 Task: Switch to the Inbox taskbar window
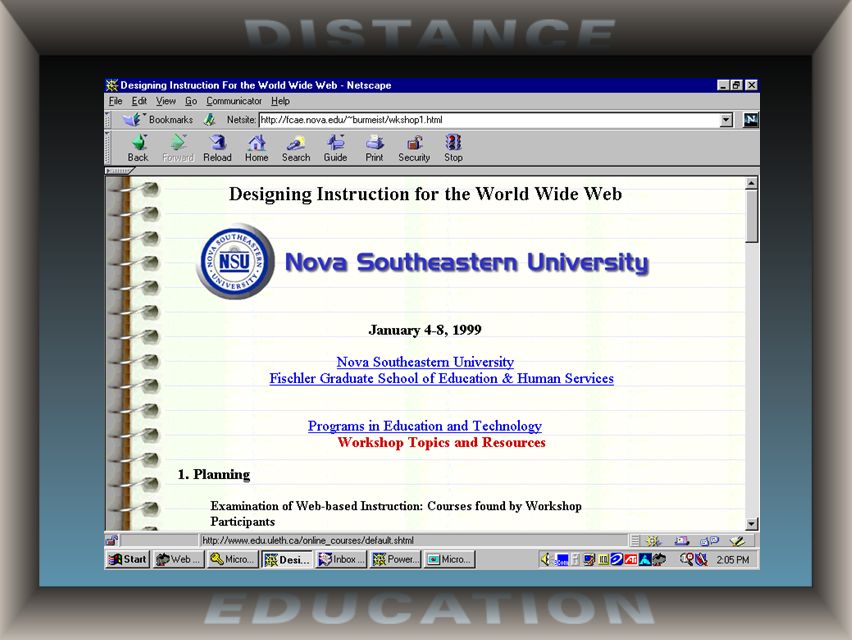pos(341,559)
